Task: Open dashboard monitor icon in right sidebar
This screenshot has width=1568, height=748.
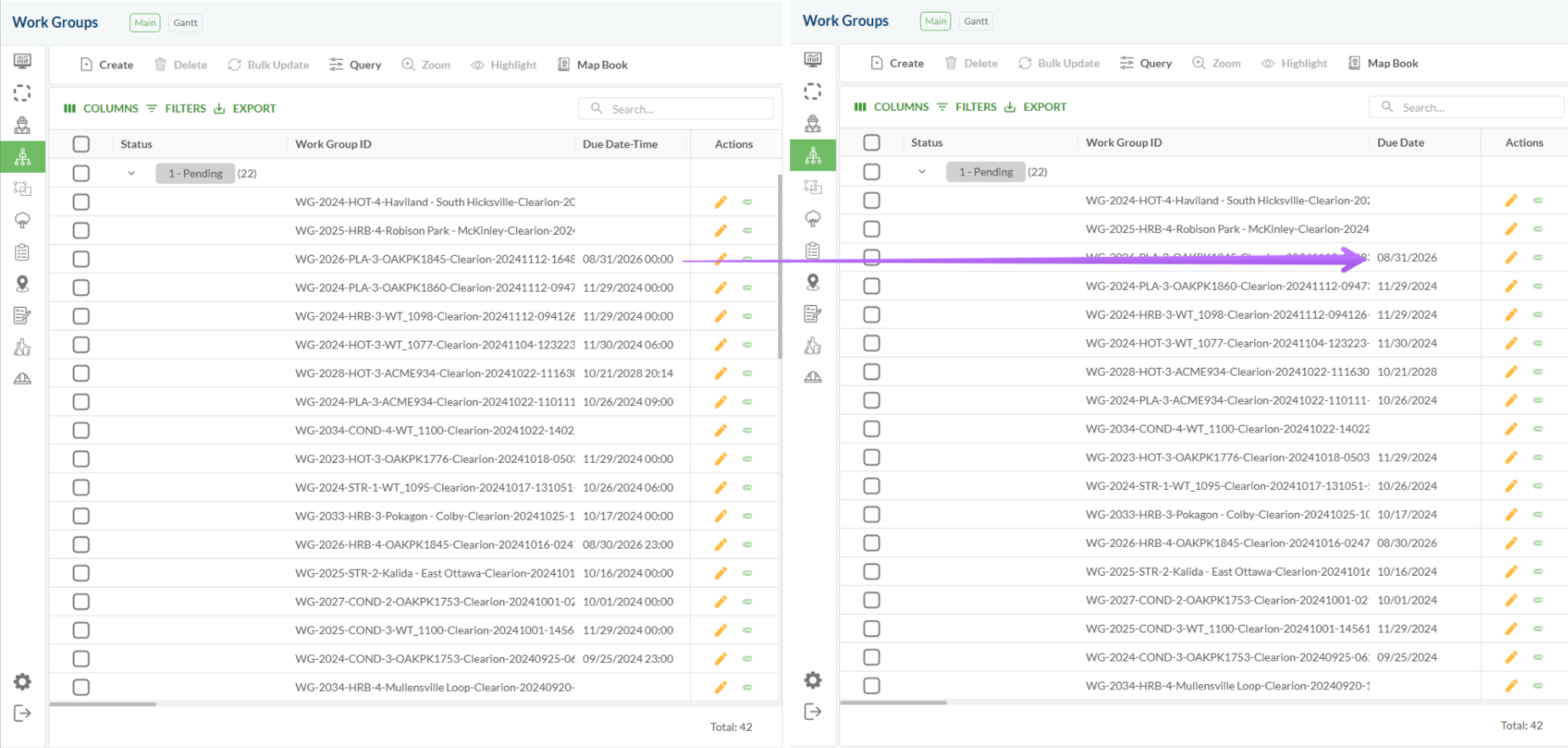Action: (x=813, y=59)
